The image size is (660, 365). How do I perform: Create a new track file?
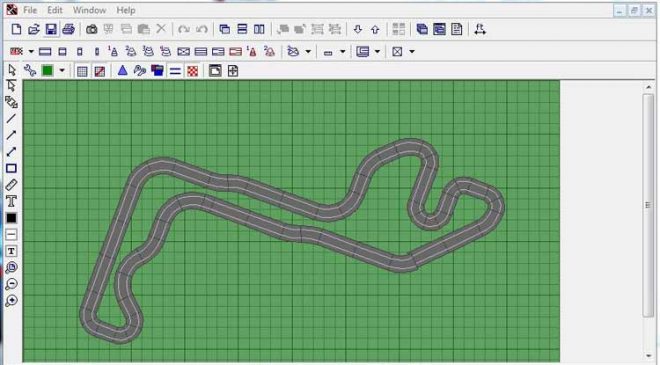[16, 29]
